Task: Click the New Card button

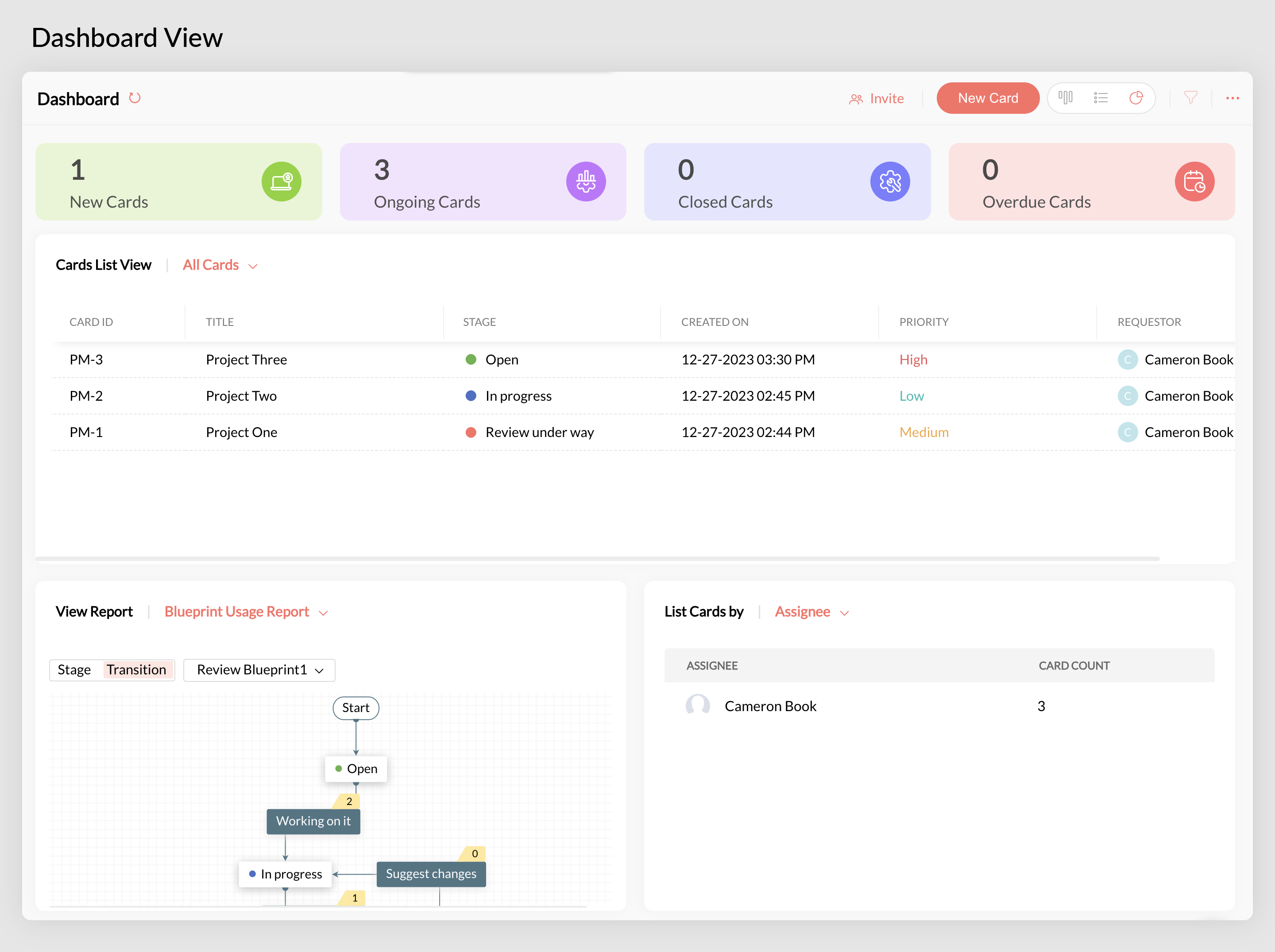Action: coord(988,98)
